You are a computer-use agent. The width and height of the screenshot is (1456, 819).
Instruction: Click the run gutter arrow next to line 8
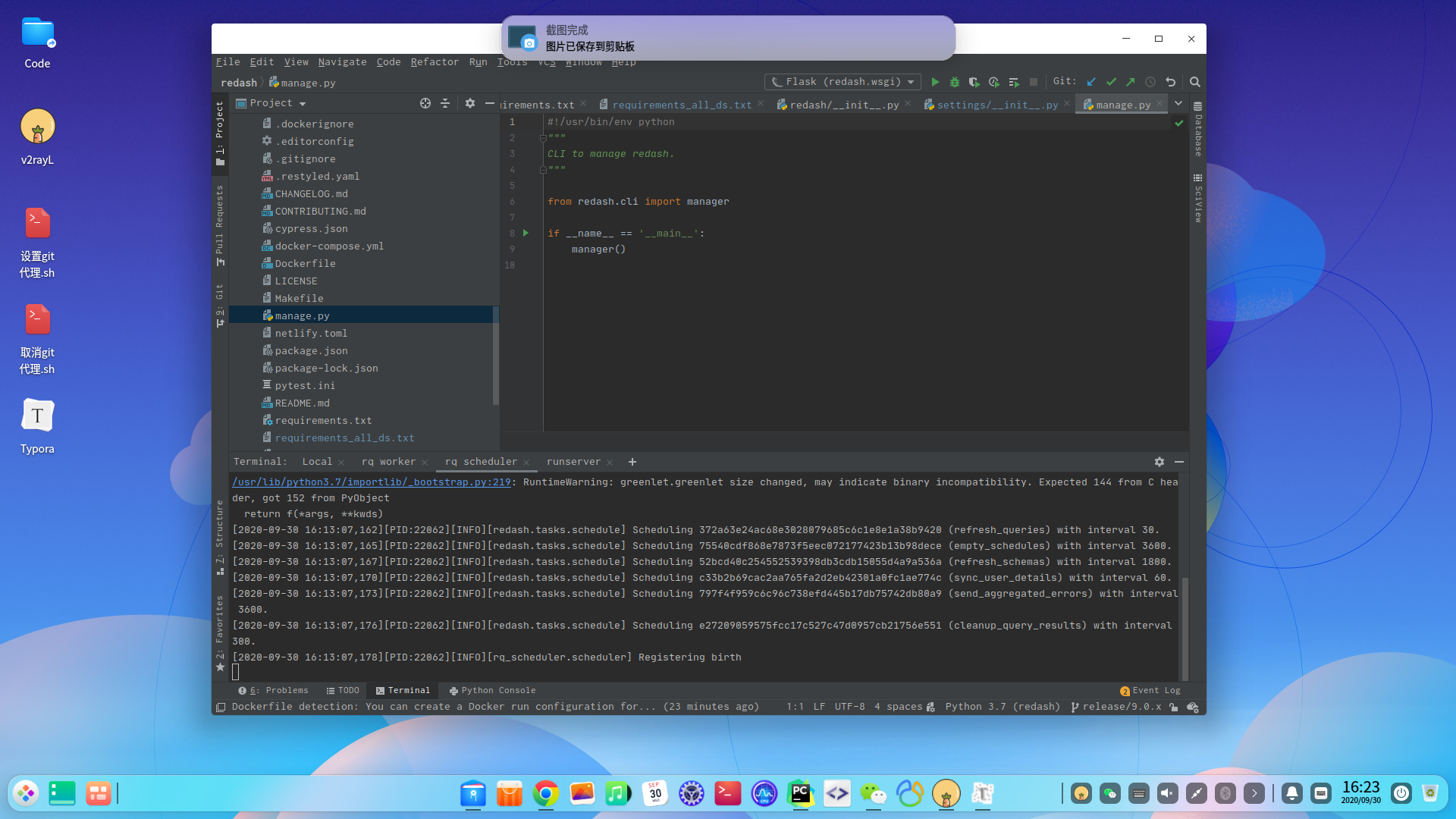pyautogui.click(x=526, y=233)
